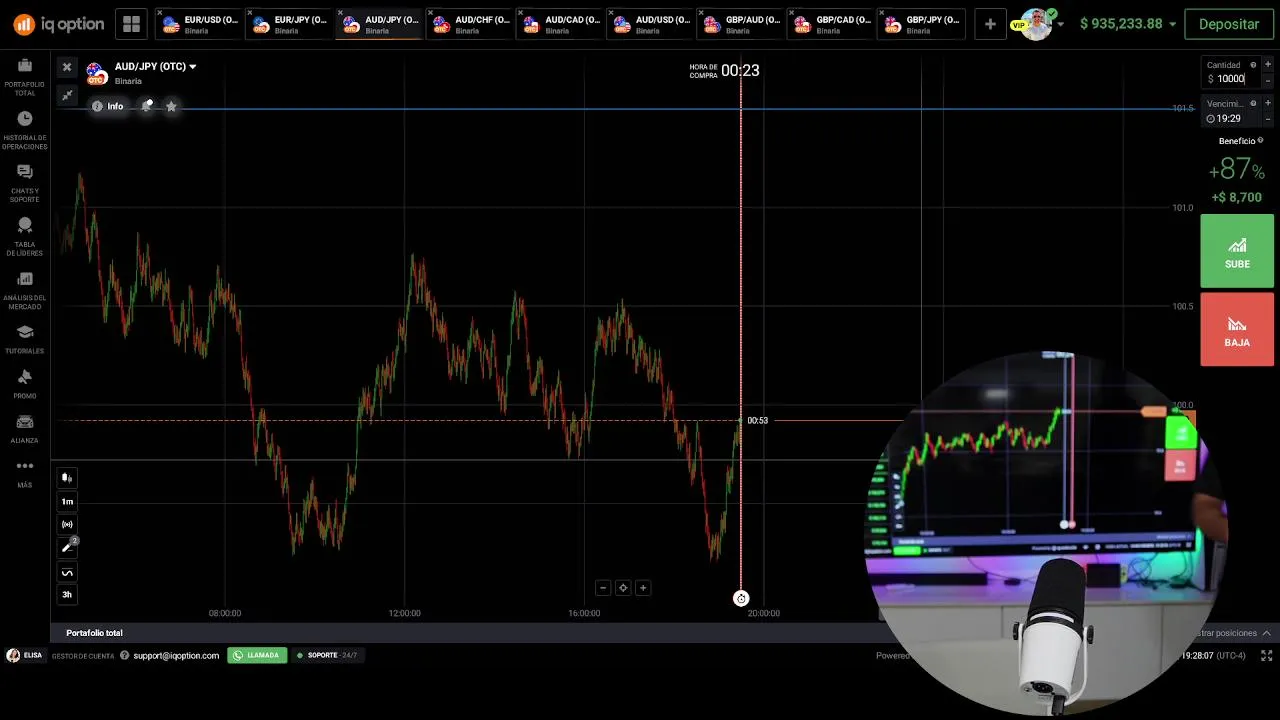This screenshot has width=1280, height=720.
Task: Open Chats y Soporte sidebar item
Action: (25, 184)
